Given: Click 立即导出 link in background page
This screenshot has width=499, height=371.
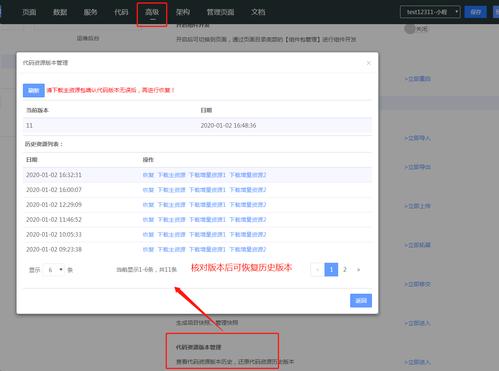Looking at the screenshot, I should click(418, 167).
